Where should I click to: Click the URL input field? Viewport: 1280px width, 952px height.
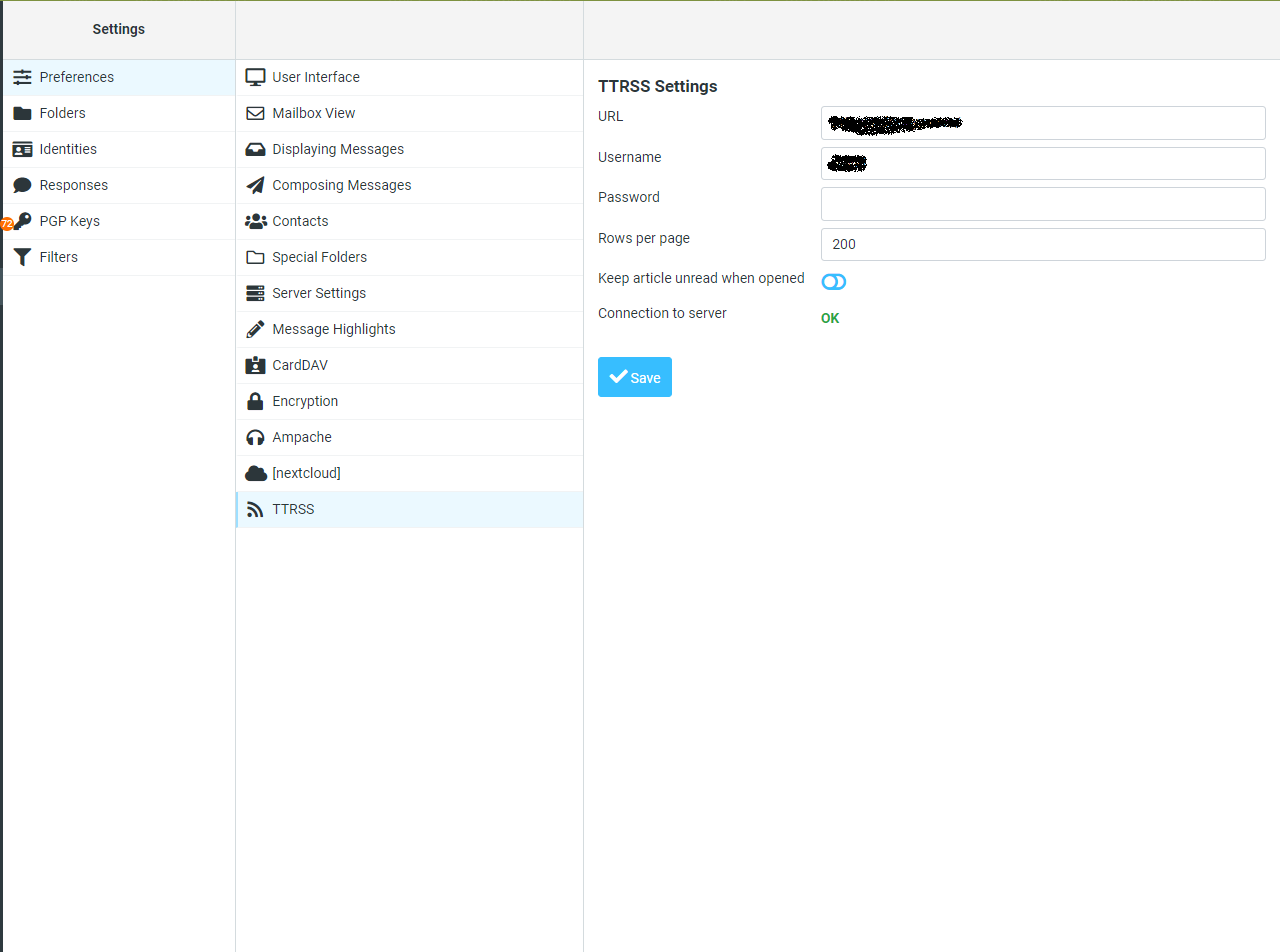tap(1043, 123)
